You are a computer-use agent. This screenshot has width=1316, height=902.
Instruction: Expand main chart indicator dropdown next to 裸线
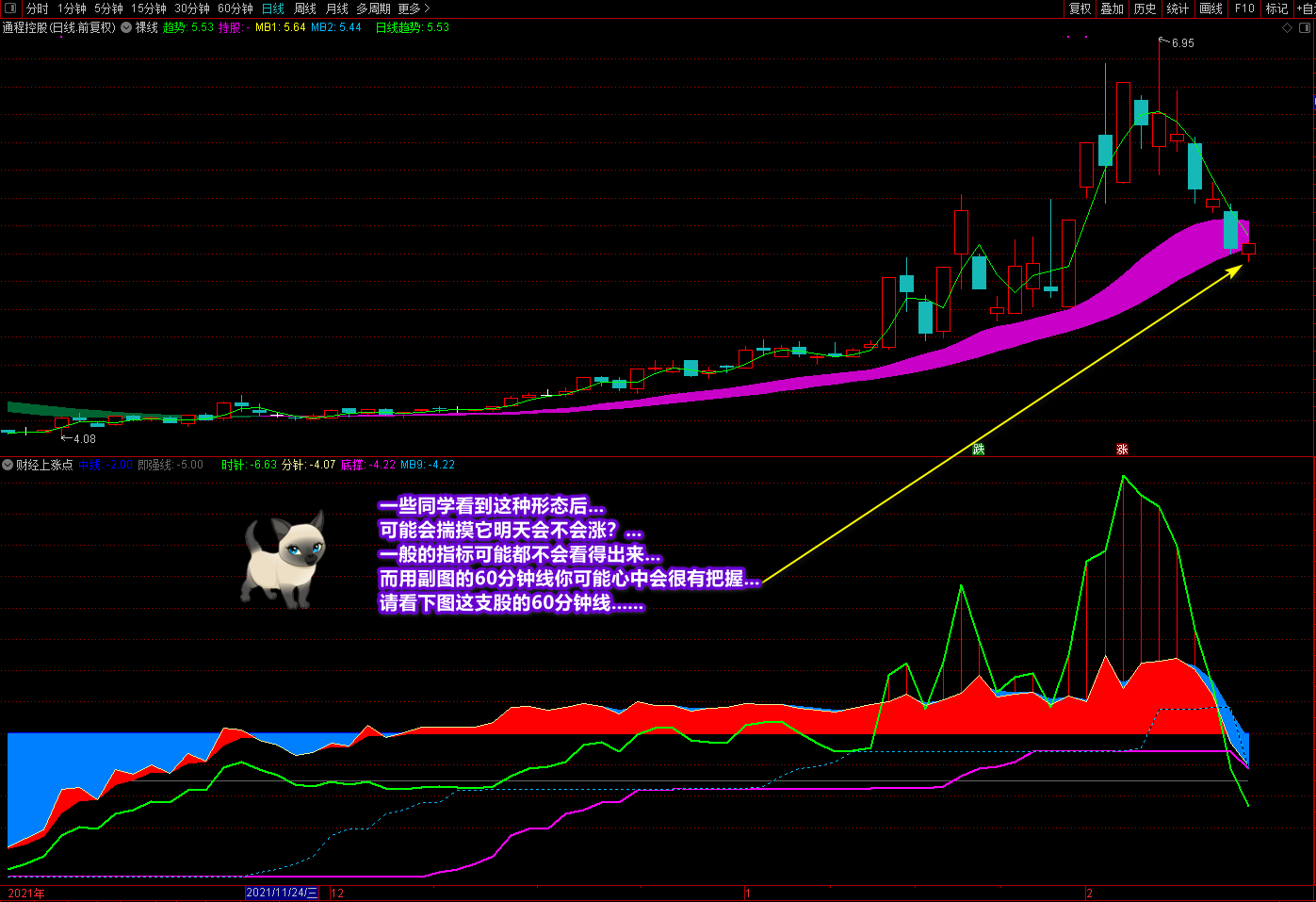(x=126, y=28)
